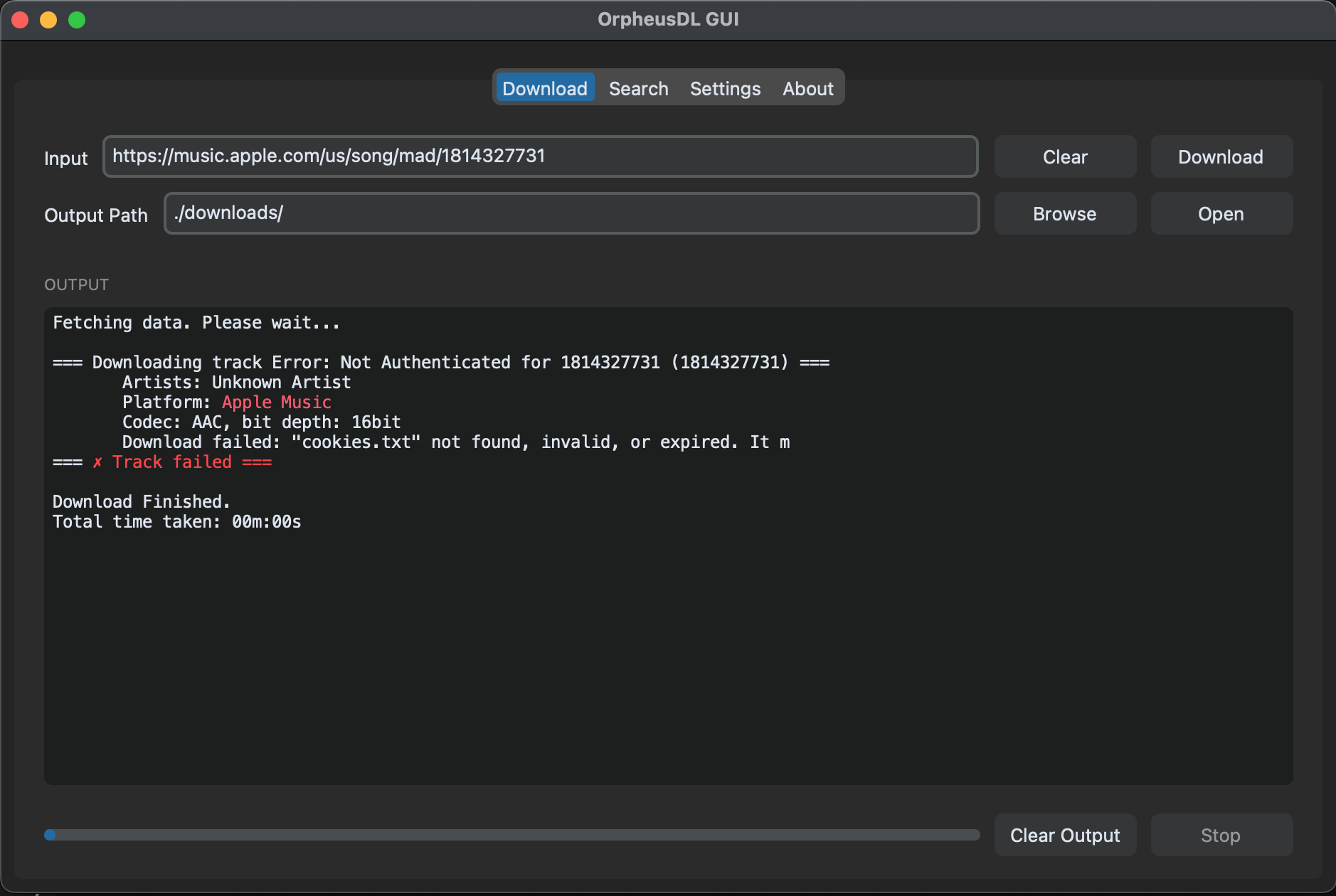Click the cookies.txt download failed message

click(455, 442)
